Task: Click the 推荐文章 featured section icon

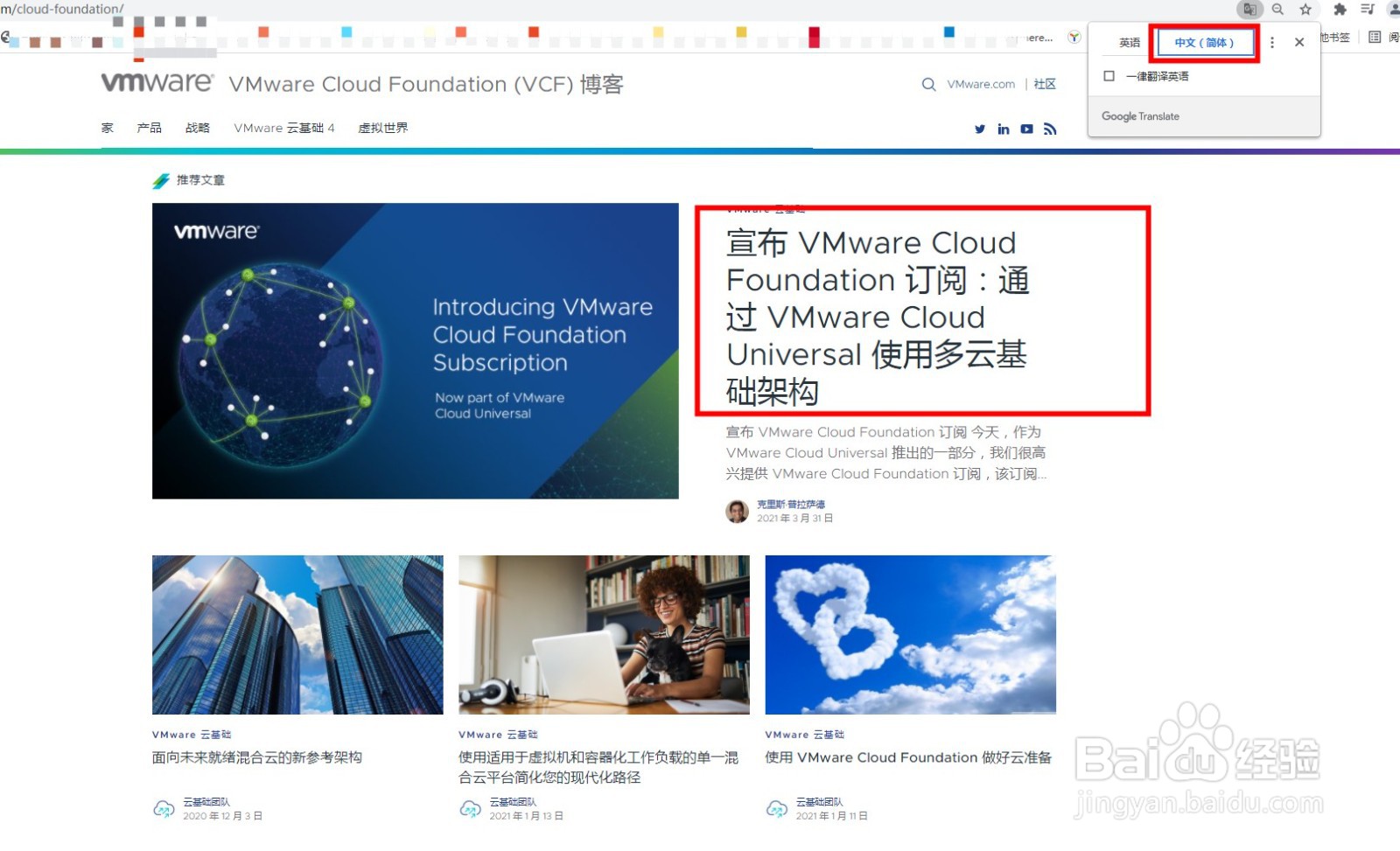Action: point(161,181)
